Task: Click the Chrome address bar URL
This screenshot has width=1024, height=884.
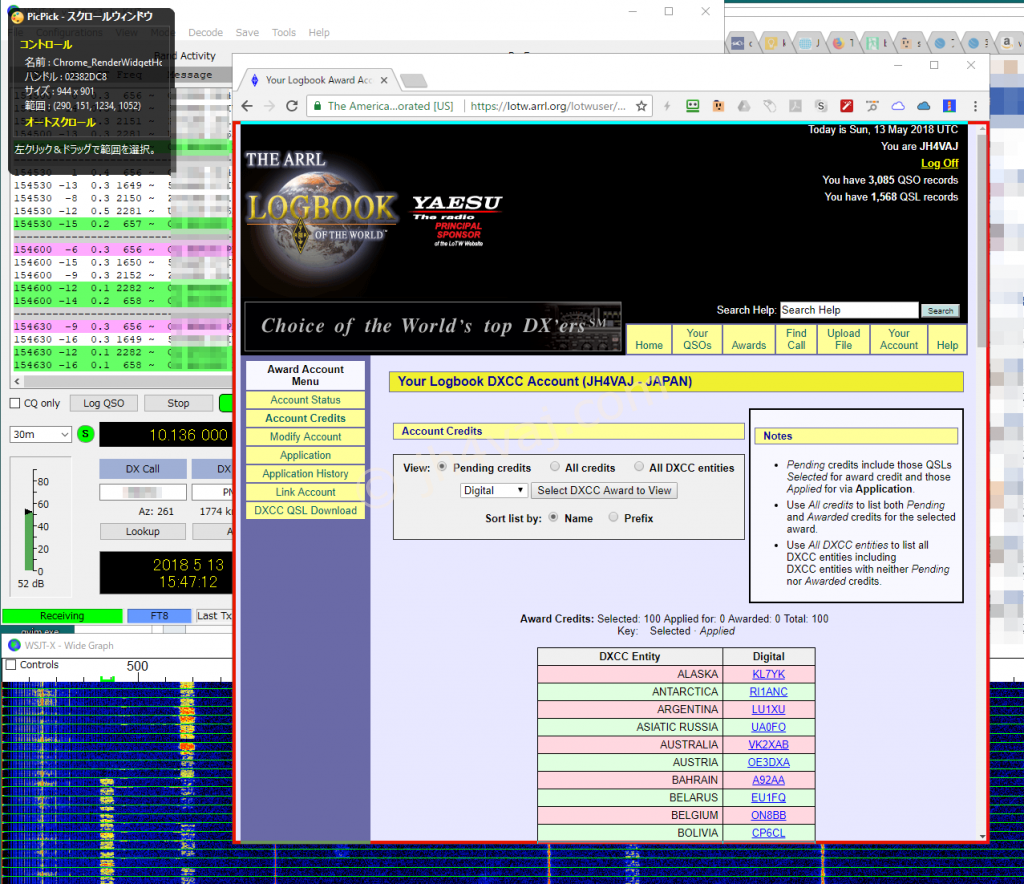Action: coord(548,106)
